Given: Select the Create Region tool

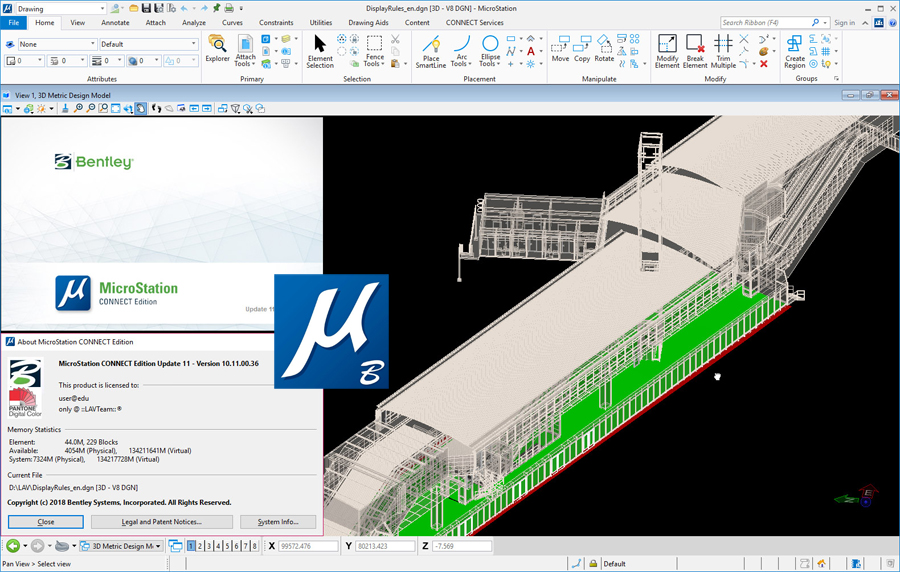Looking at the screenshot, I should click(x=795, y=51).
